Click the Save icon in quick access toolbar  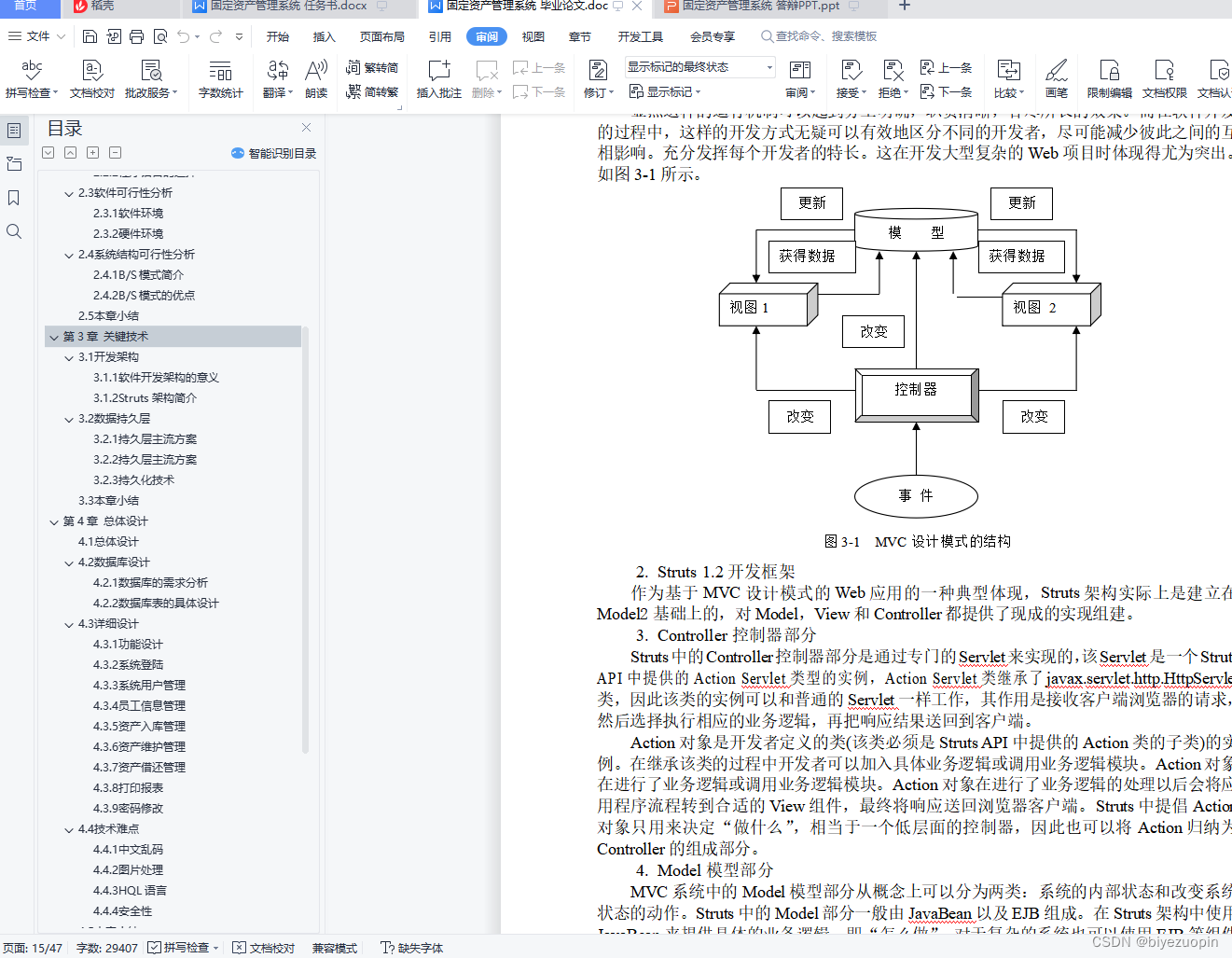coord(90,36)
